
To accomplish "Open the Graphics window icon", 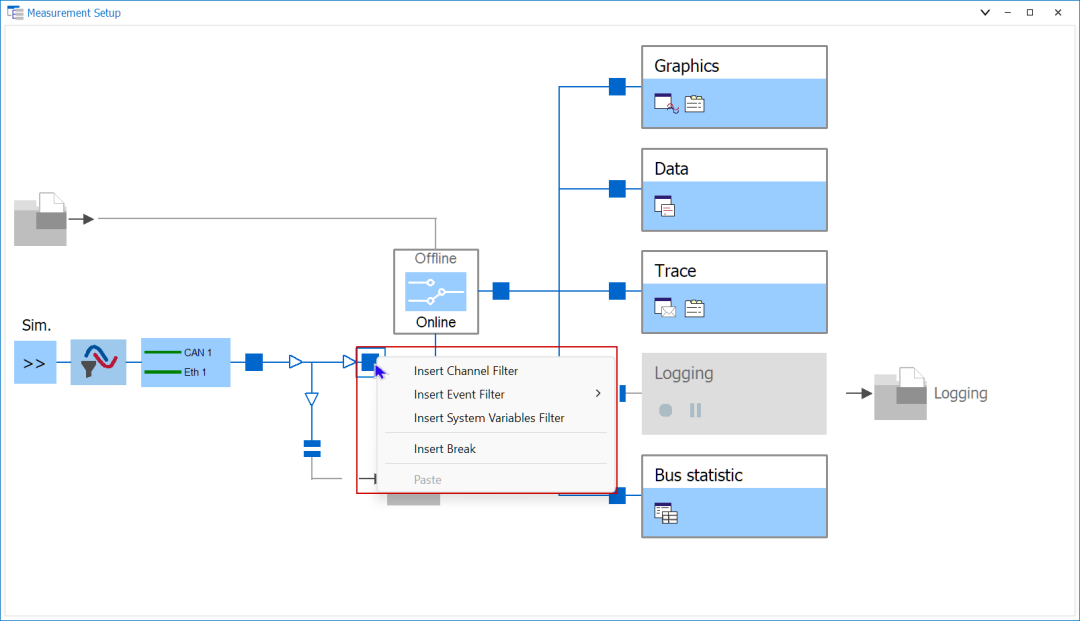I will tap(666, 103).
